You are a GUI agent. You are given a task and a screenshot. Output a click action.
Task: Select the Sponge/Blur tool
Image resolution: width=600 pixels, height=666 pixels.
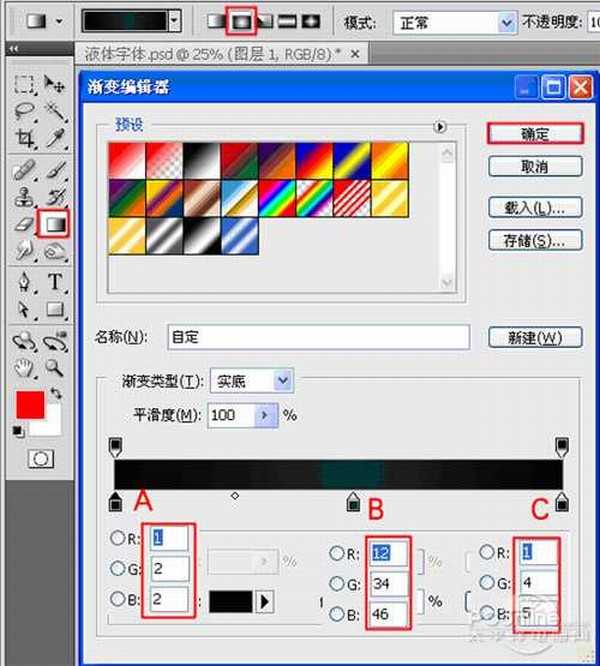pyautogui.click(x=55, y=251)
